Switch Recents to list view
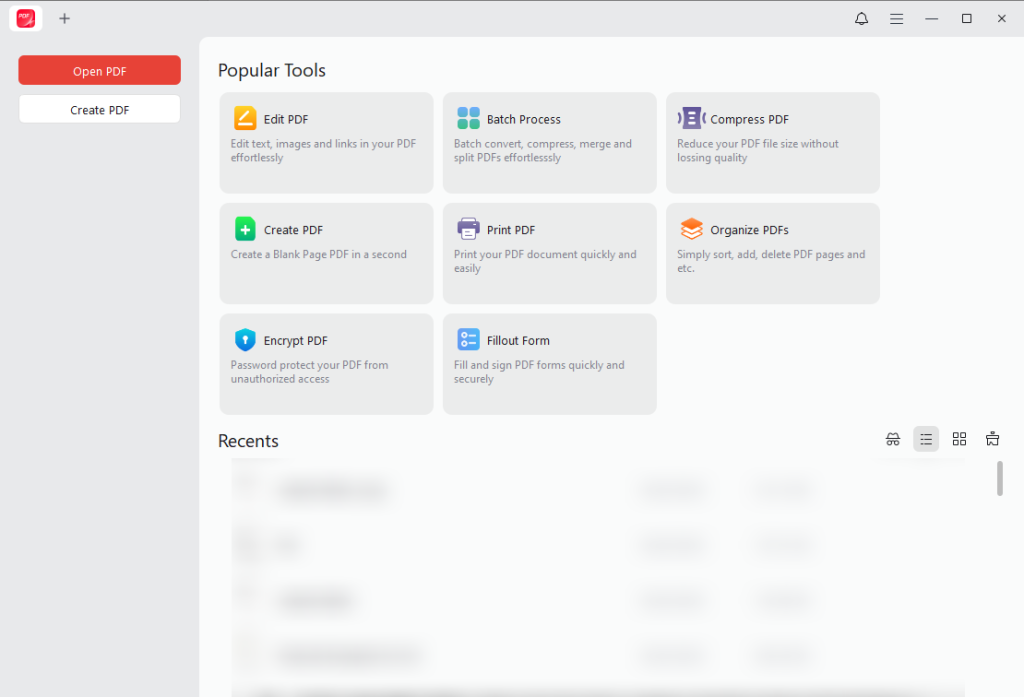1024x697 pixels. pyautogui.click(x=926, y=439)
